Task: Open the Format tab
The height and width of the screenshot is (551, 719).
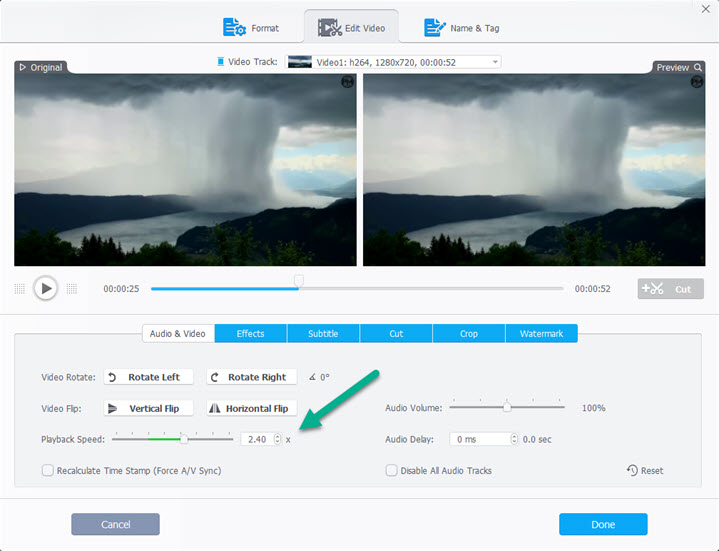Action: [x=251, y=28]
